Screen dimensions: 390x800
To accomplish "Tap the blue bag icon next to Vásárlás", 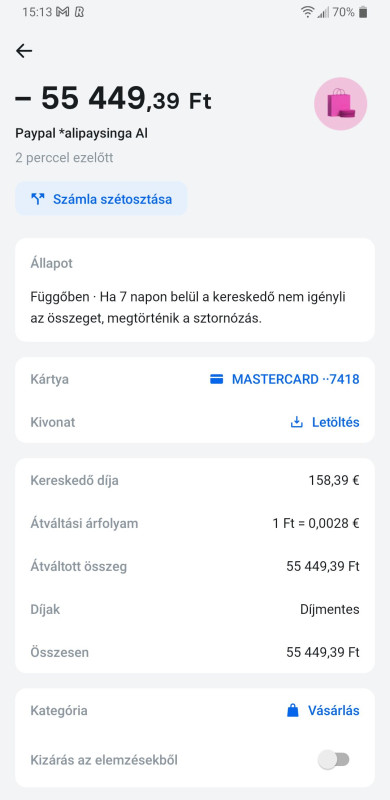I will click(x=292, y=710).
